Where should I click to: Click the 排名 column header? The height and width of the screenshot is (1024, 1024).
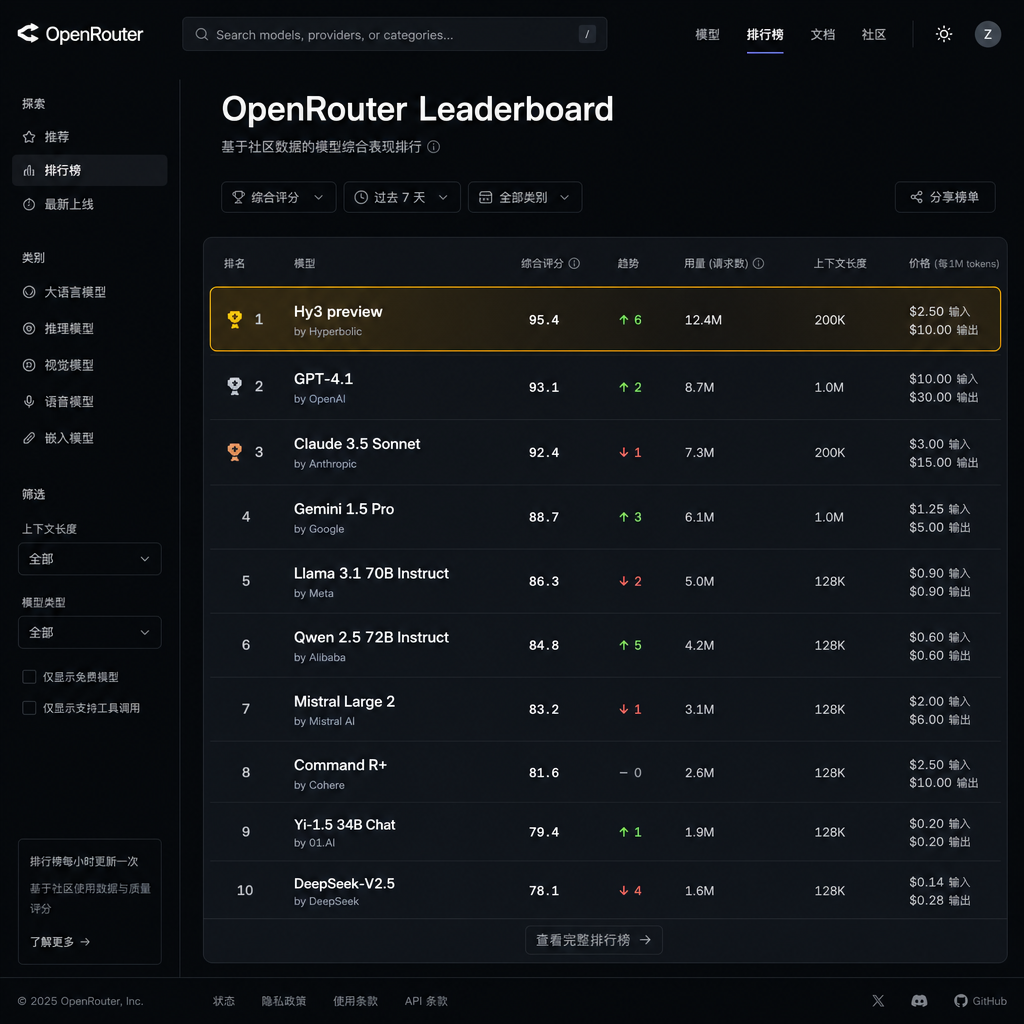[x=234, y=263]
